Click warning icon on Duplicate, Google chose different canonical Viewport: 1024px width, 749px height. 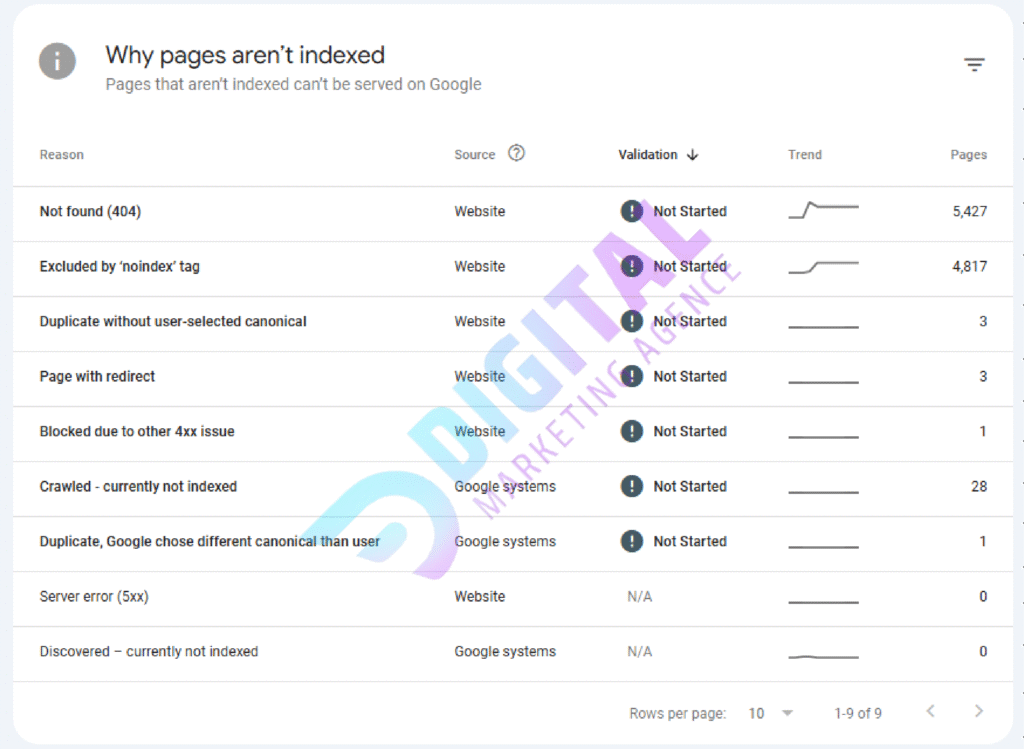(632, 541)
